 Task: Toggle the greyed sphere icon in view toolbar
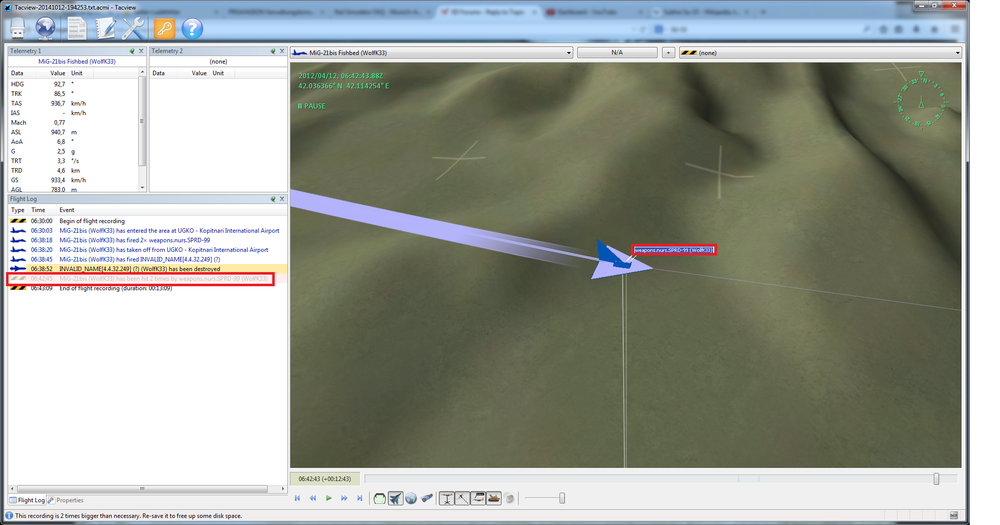pyautogui.click(x=510, y=498)
